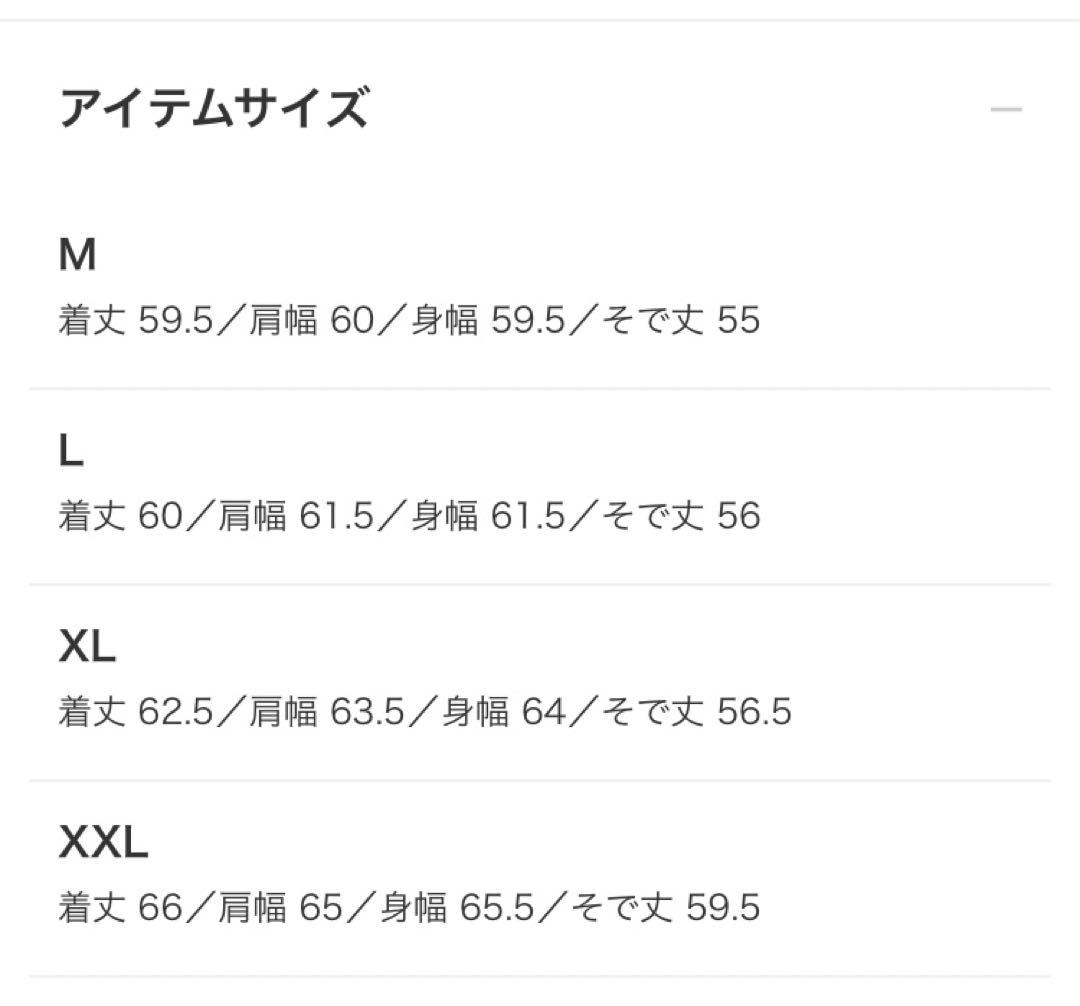Click 身幅 59.5 in the M row
Viewport: 1080px width, 1006px height.
489,321
